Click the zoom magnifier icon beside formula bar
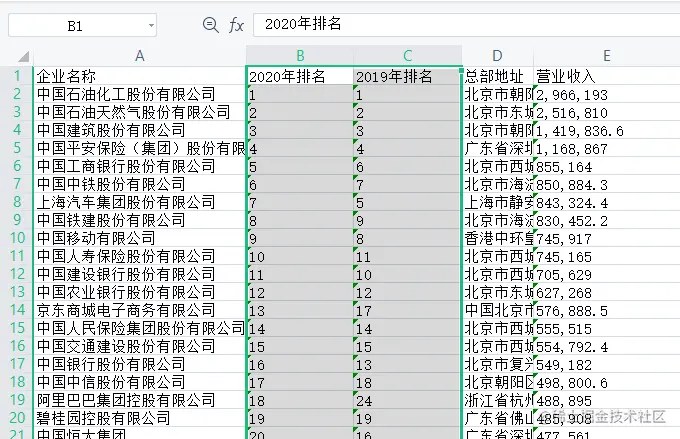This screenshot has height=439, width=680. point(210,25)
